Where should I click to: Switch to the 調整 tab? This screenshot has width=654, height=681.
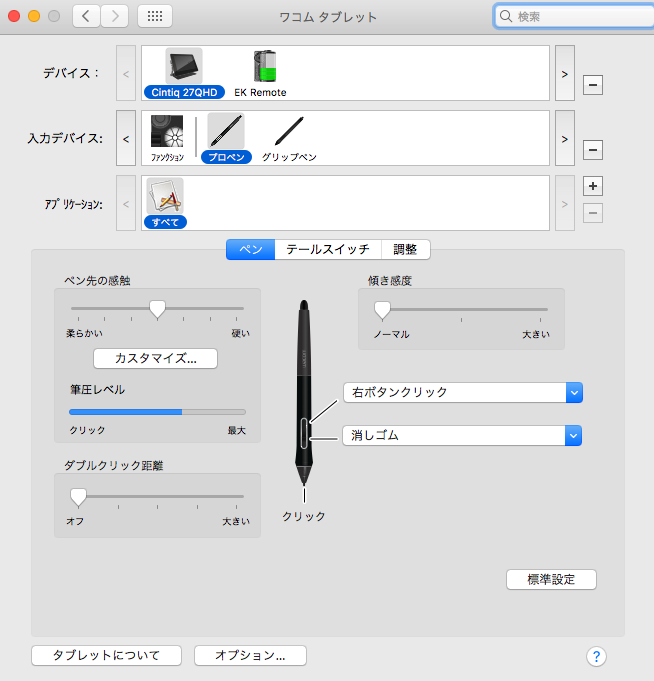click(x=406, y=250)
